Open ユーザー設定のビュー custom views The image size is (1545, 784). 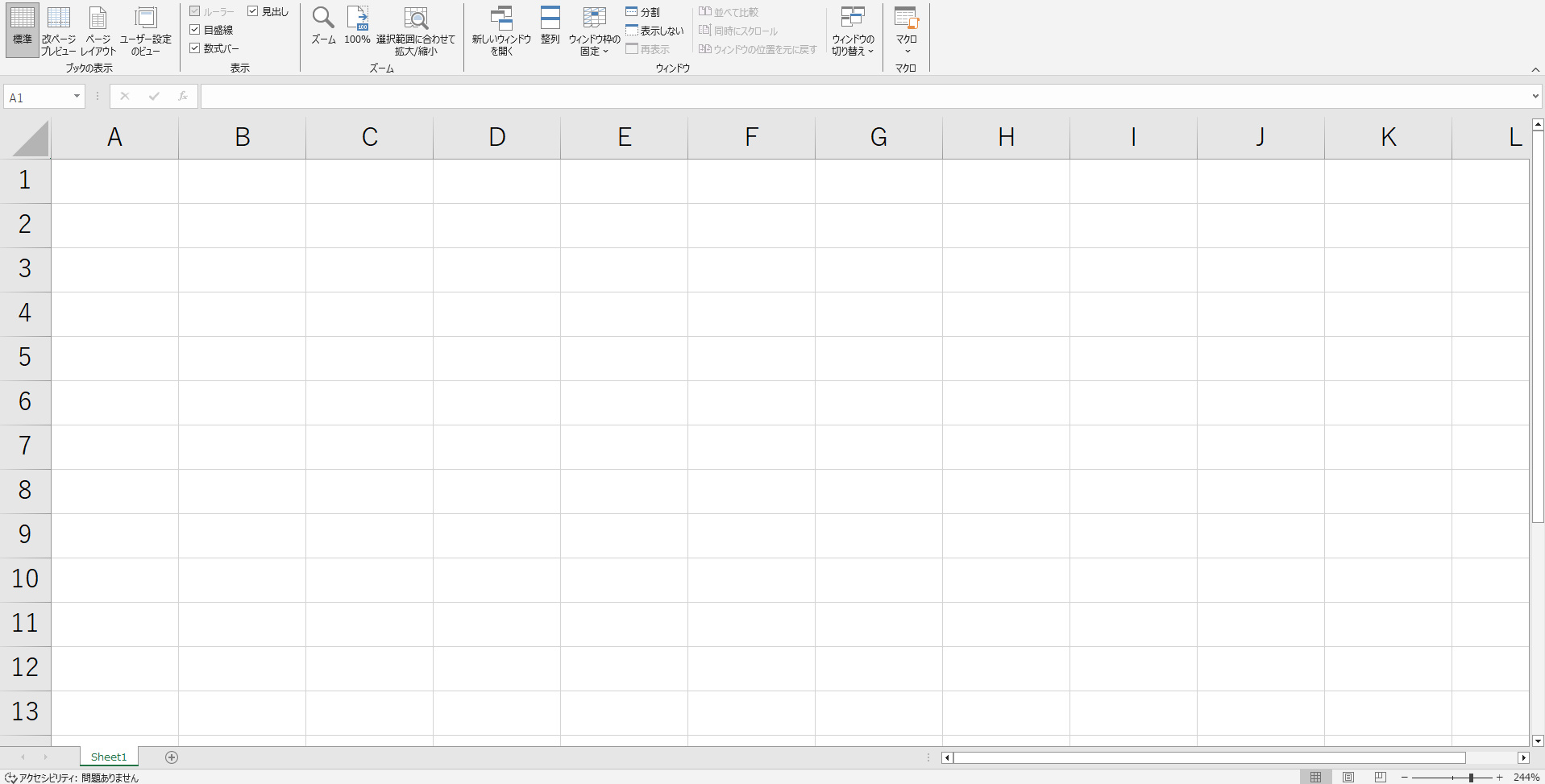point(145,31)
